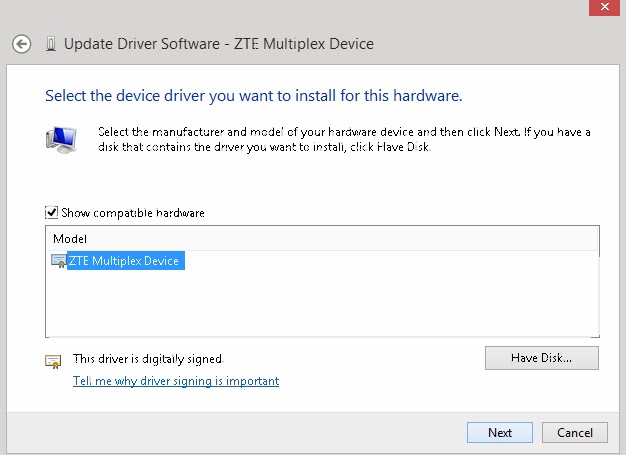626x455 pixels.
Task: Toggle the Show compatible hardware checkbox
Action: click(52, 213)
